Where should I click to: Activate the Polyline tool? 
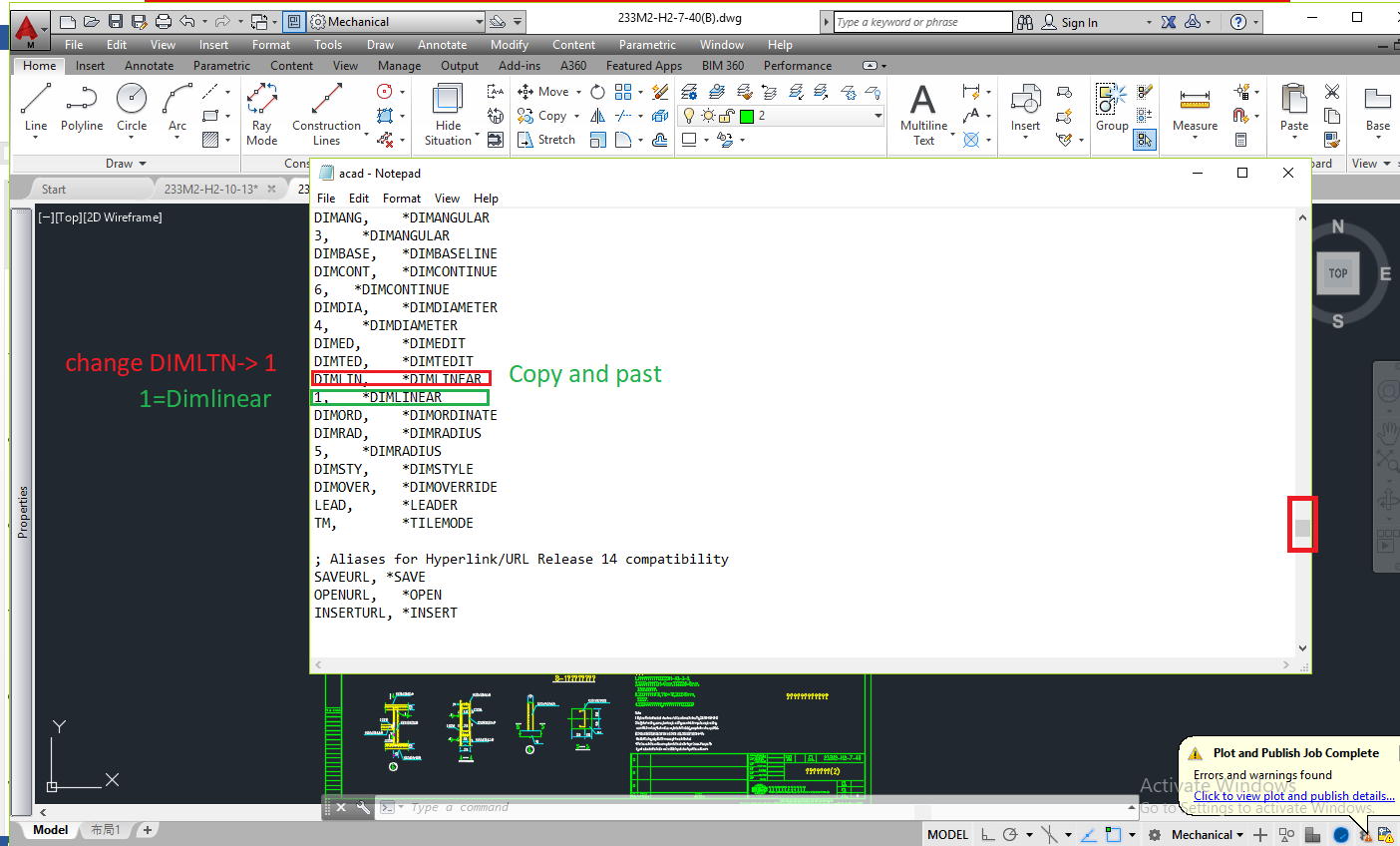81,105
